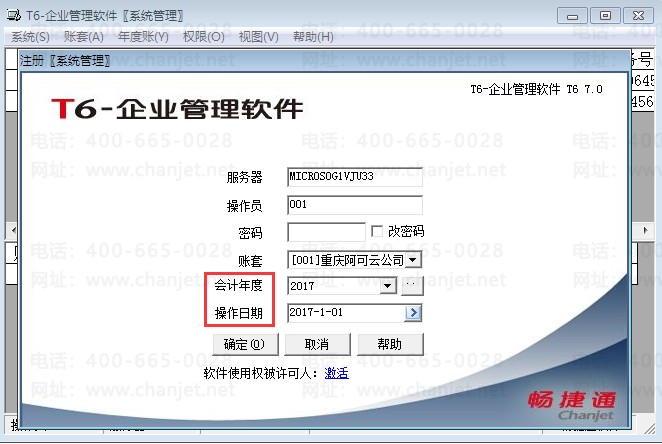Click the 帮助 button in login dialog
This screenshot has height=444, width=662.
[x=389, y=344]
